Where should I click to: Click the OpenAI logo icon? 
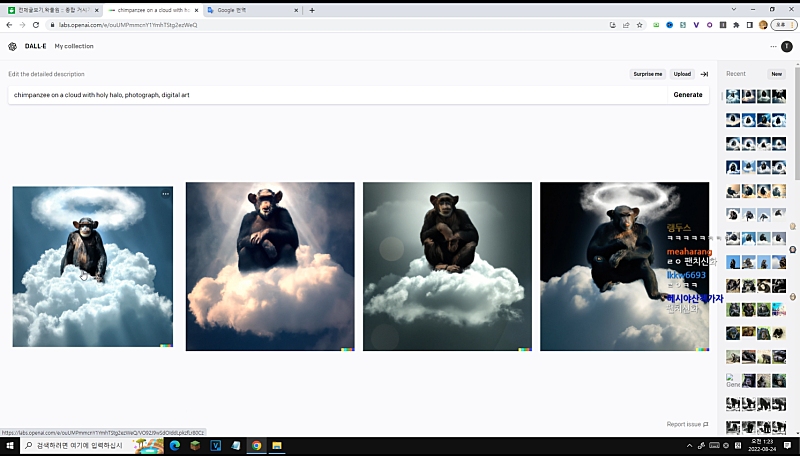(x=12, y=46)
